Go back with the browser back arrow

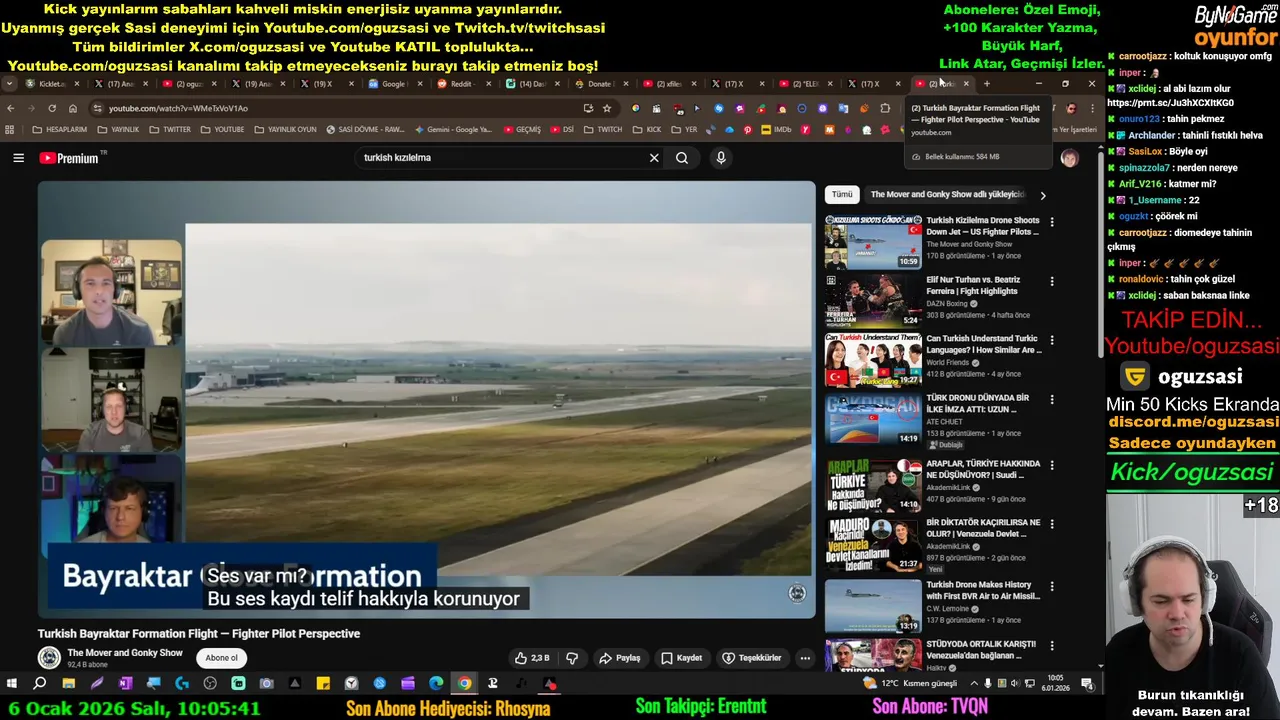pyautogui.click(x=11, y=108)
